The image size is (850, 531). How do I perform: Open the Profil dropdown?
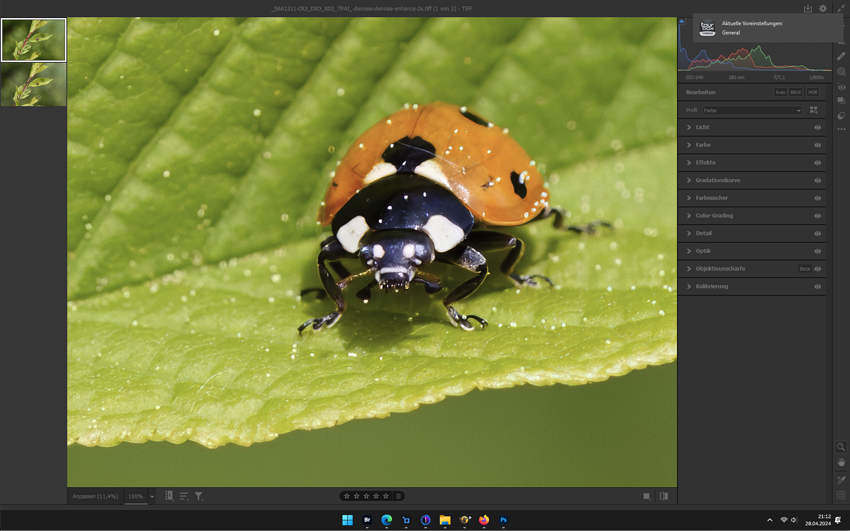tap(751, 110)
